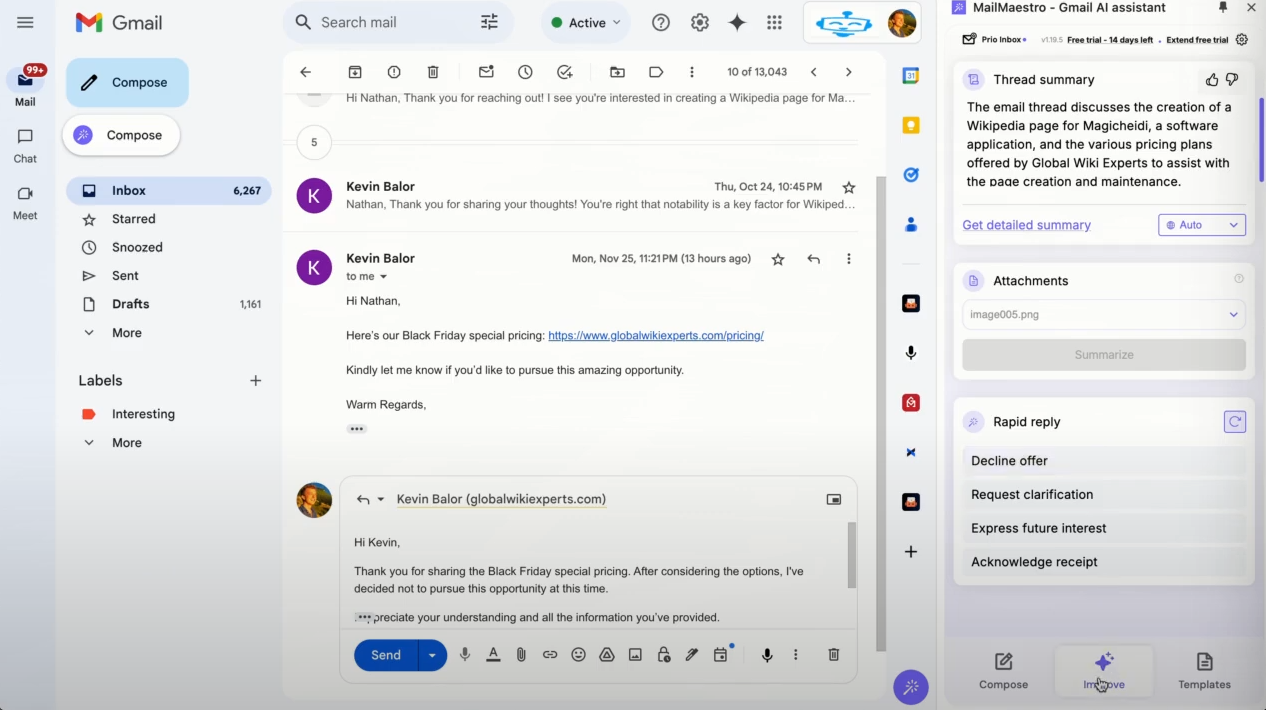This screenshot has width=1266, height=710.
Task: Show search options in the search bar
Action: [489, 22]
